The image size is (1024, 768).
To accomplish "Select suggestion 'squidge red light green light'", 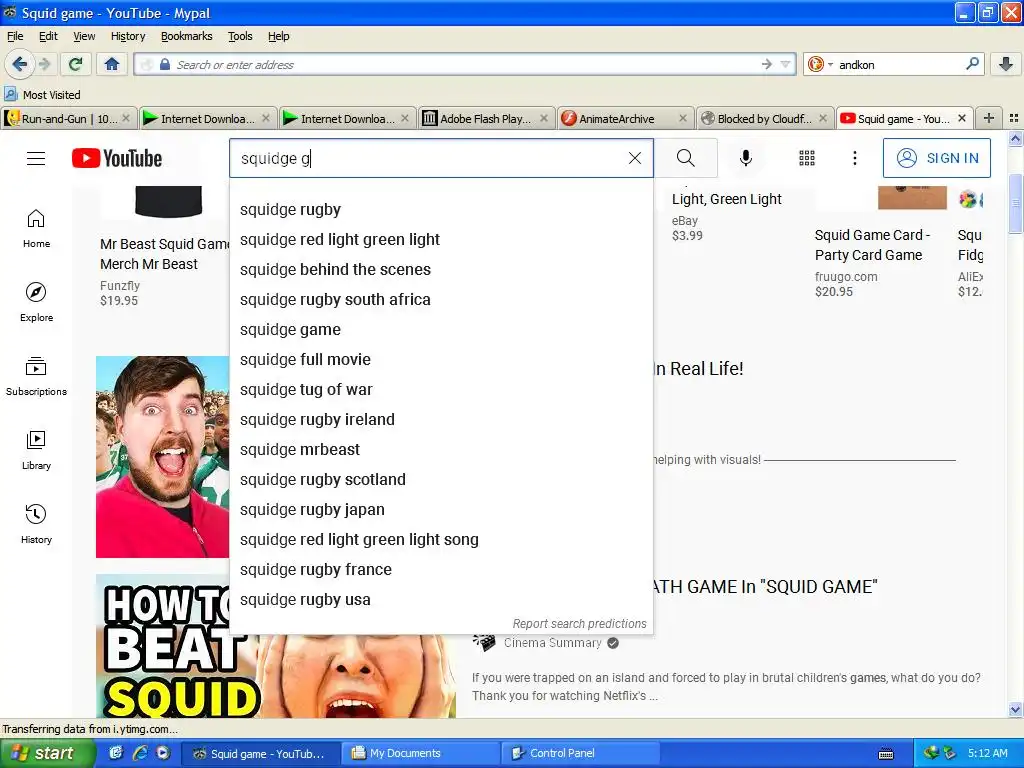I will click(x=441, y=240).
